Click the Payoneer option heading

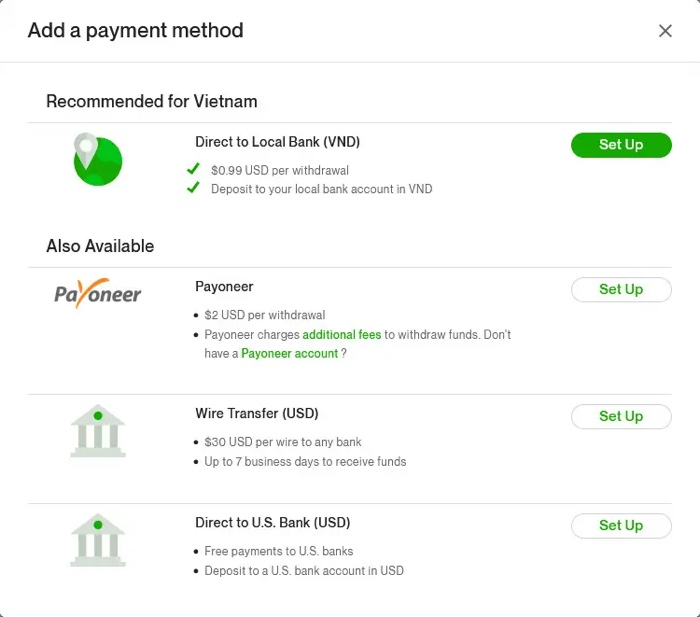point(224,287)
